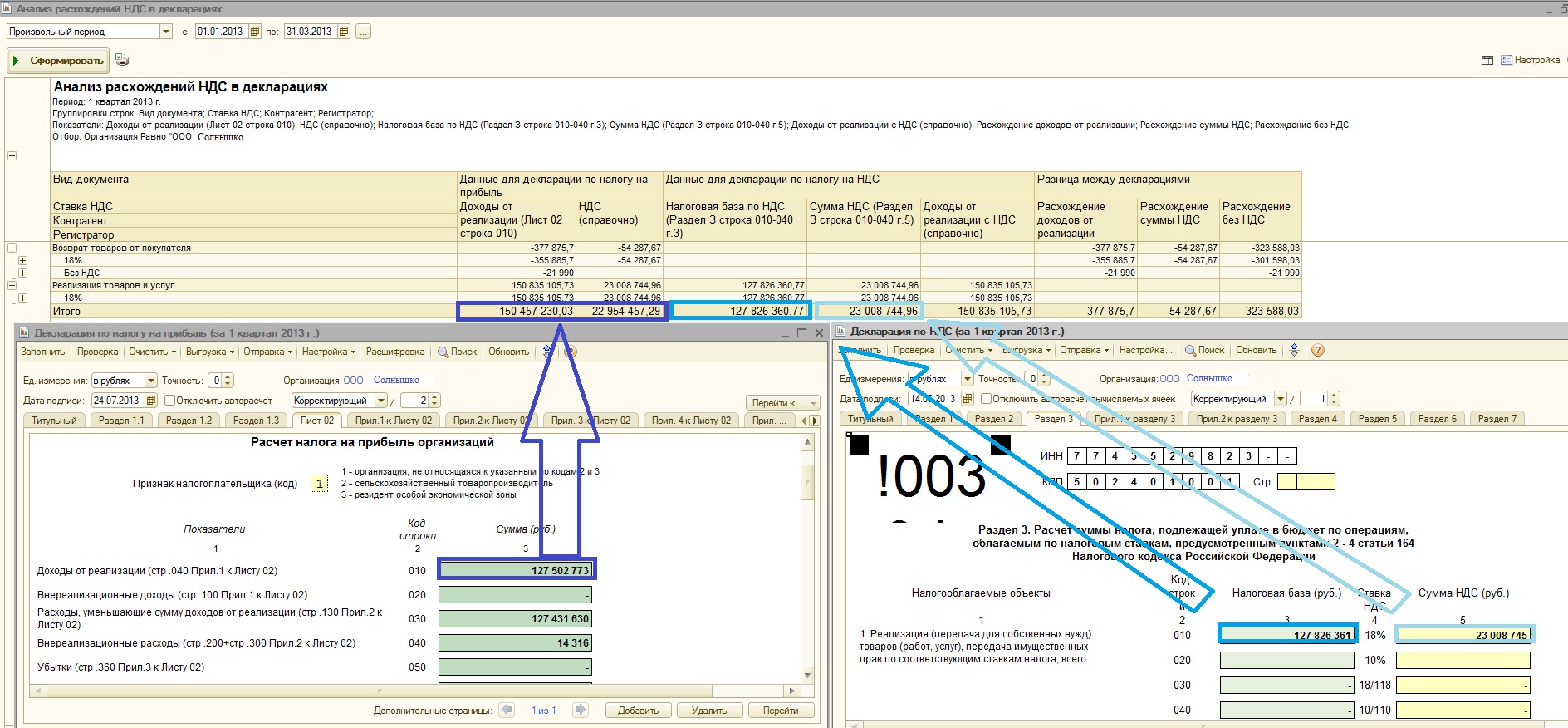The width and height of the screenshot is (1568, 728).
Task: Click collapse/expand arrows icon in profit declaration toolbar
Action: click(x=546, y=352)
